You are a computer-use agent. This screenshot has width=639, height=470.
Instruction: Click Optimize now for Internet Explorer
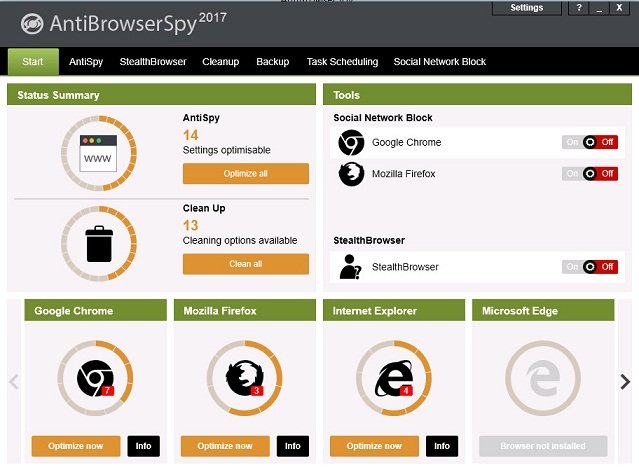point(374,446)
